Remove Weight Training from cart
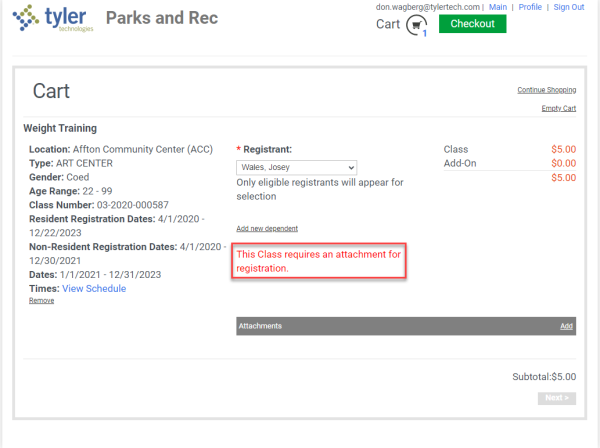600x448 pixels. 41,300
